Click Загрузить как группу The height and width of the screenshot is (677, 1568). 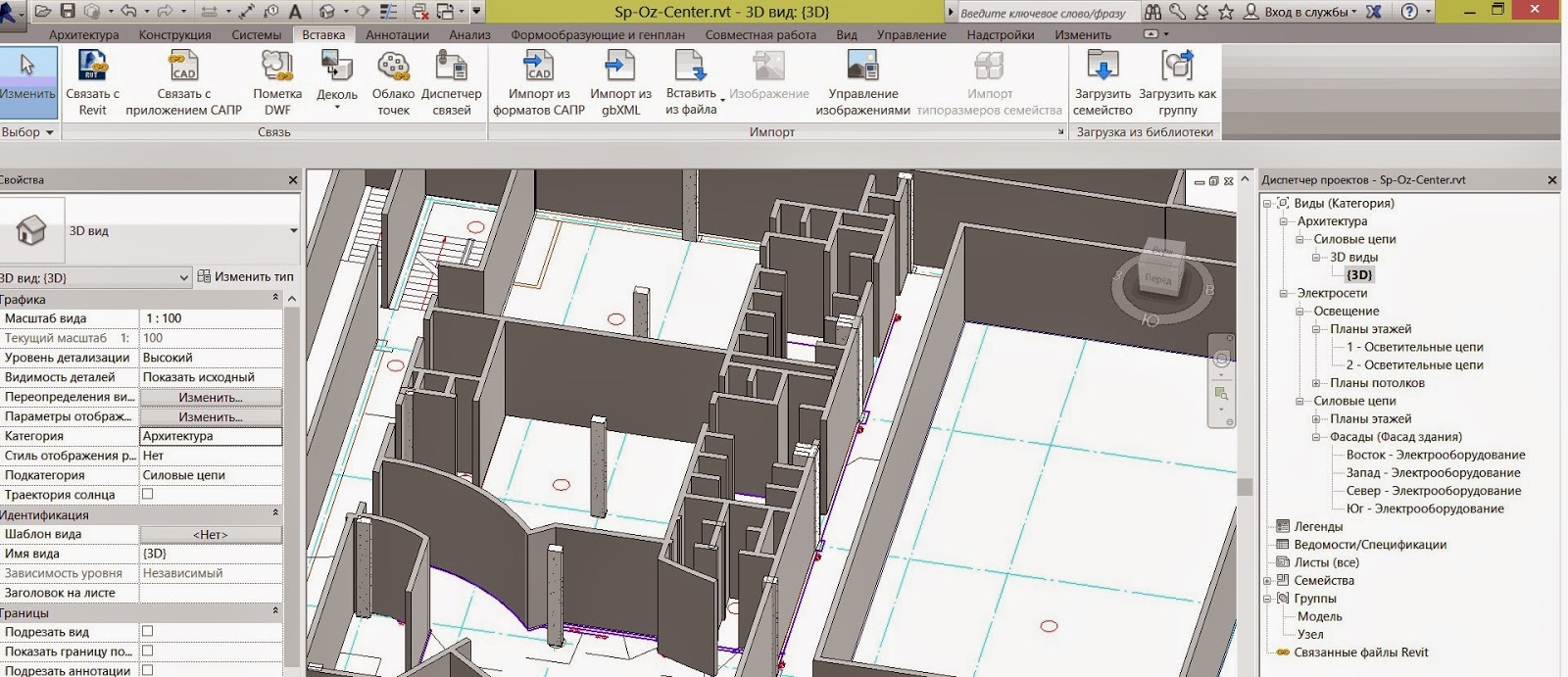pyautogui.click(x=1178, y=83)
